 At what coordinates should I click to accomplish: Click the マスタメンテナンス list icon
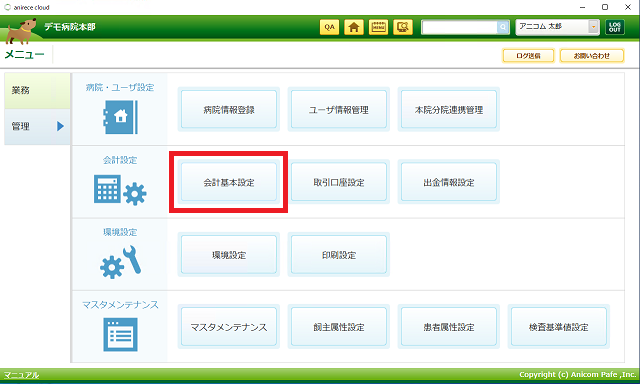(x=120, y=335)
